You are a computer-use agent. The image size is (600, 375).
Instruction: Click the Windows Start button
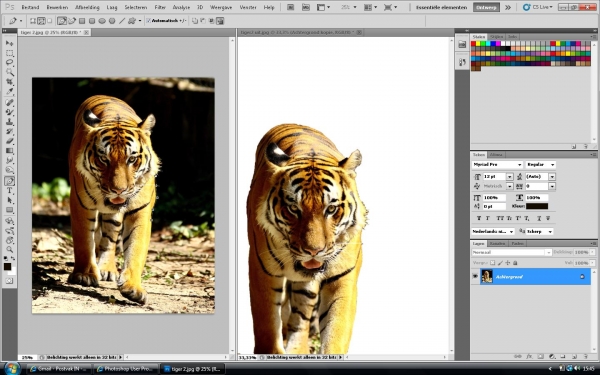[x=12, y=369]
